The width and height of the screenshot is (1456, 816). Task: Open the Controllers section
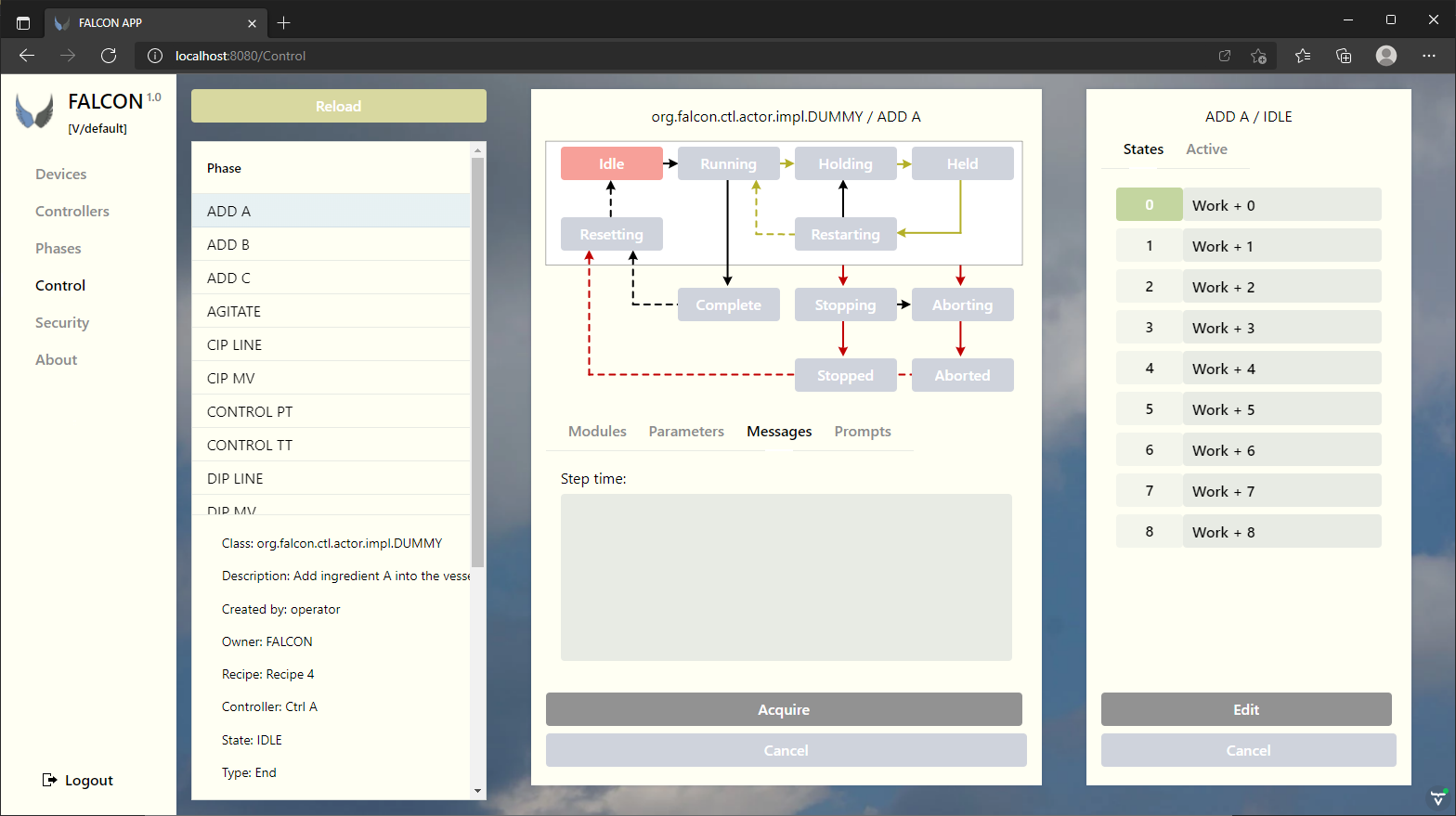point(72,212)
